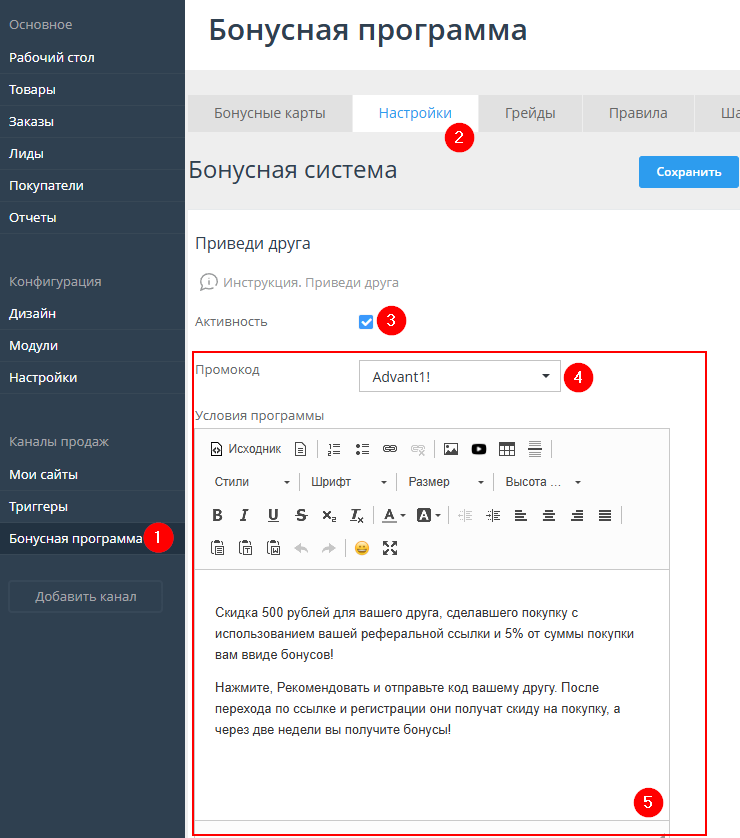Insert a YouTube video in editor

pos(479,449)
